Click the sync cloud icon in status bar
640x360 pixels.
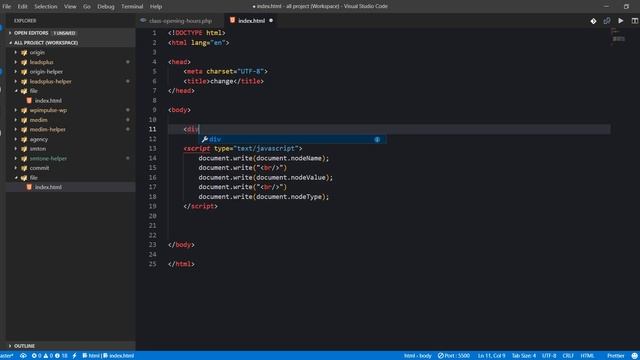click(23, 356)
